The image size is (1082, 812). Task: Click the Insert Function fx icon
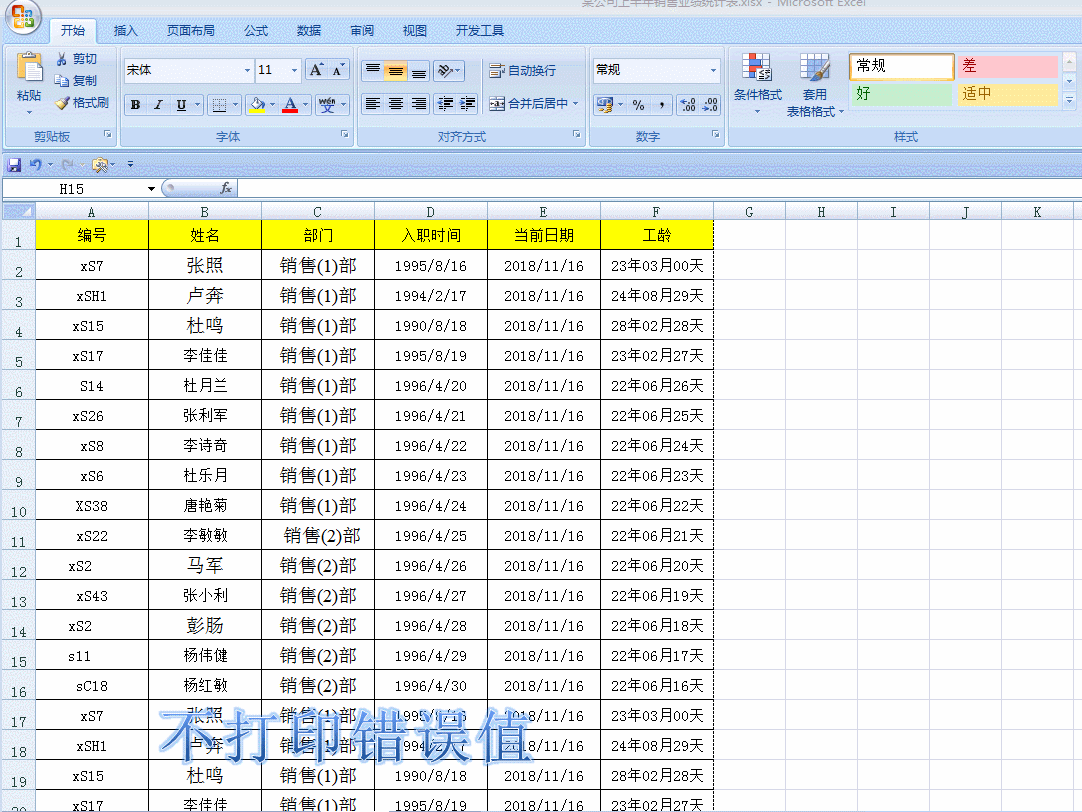226,188
